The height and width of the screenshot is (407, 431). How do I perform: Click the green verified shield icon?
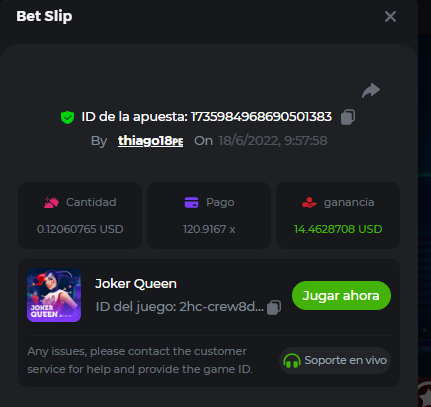(67, 117)
